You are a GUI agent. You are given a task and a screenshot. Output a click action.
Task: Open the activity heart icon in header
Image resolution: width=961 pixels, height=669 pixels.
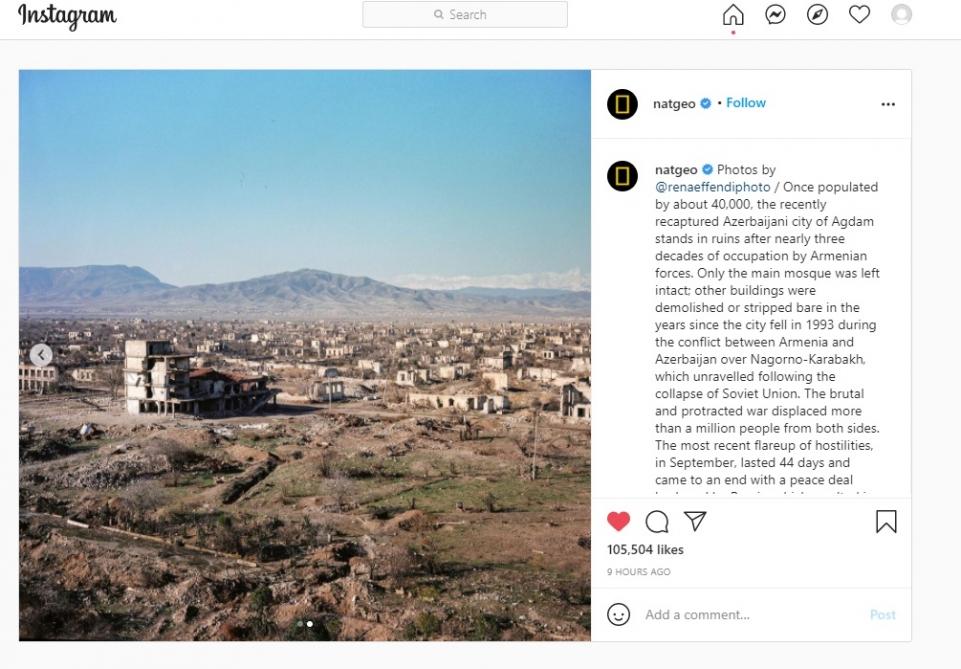coord(859,14)
